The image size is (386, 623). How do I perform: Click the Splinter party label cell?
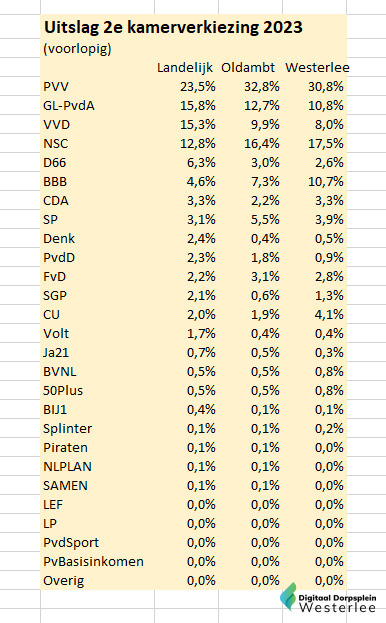pyautogui.click(x=68, y=428)
